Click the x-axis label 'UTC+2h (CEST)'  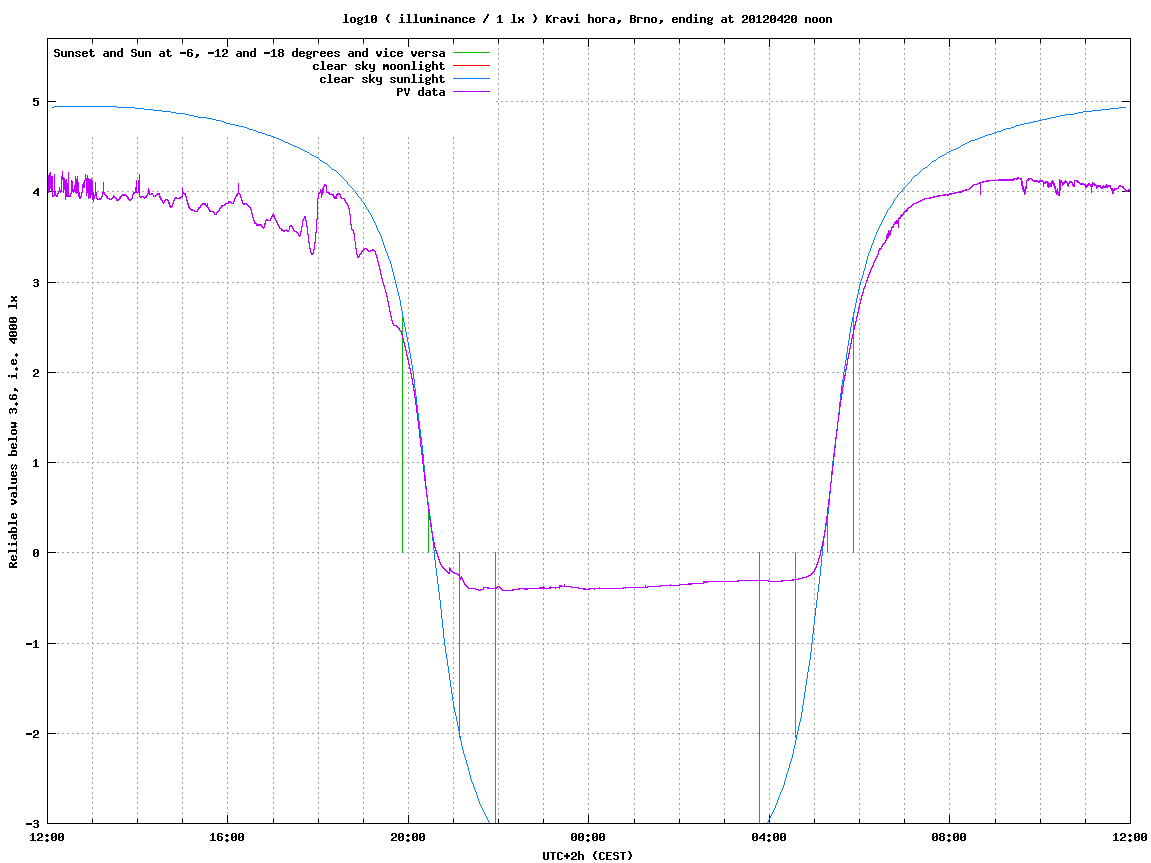coord(587,856)
